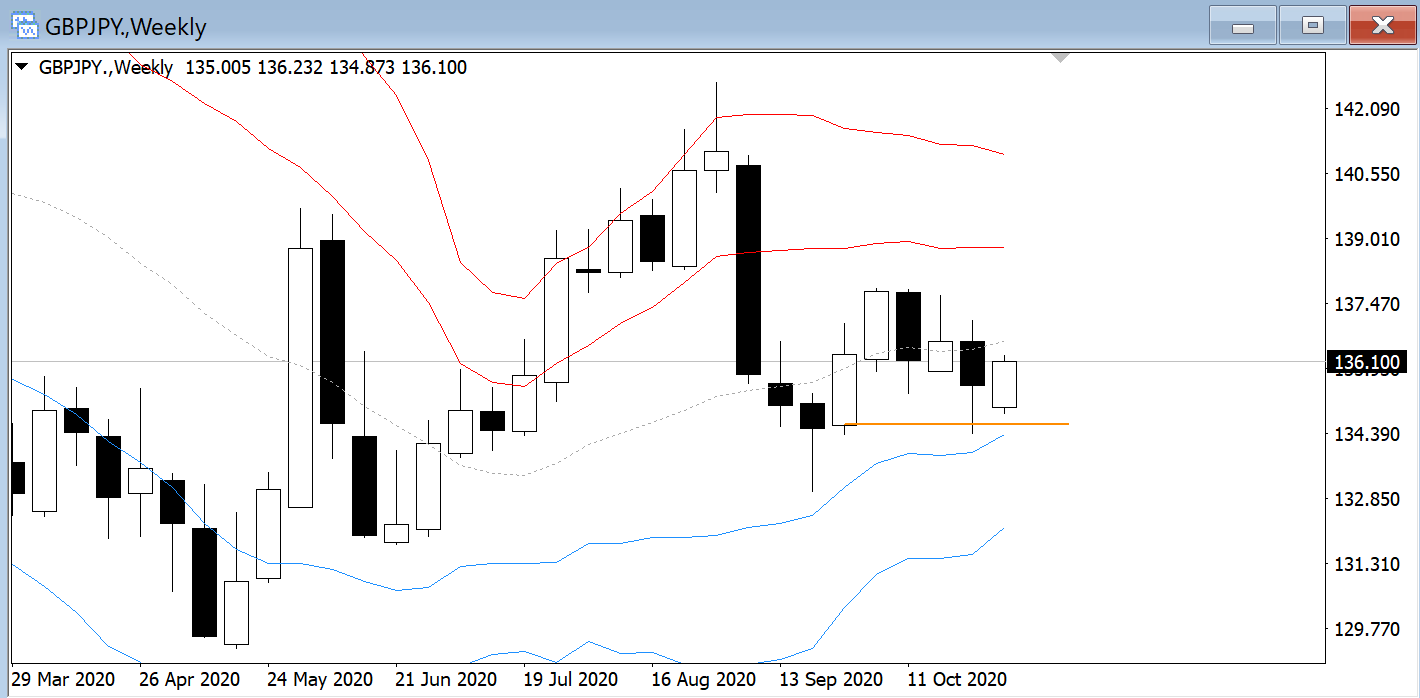This screenshot has height=698, width=1420.
Task: Close the GBPJPY Weekly chart window
Action: [1383, 26]
